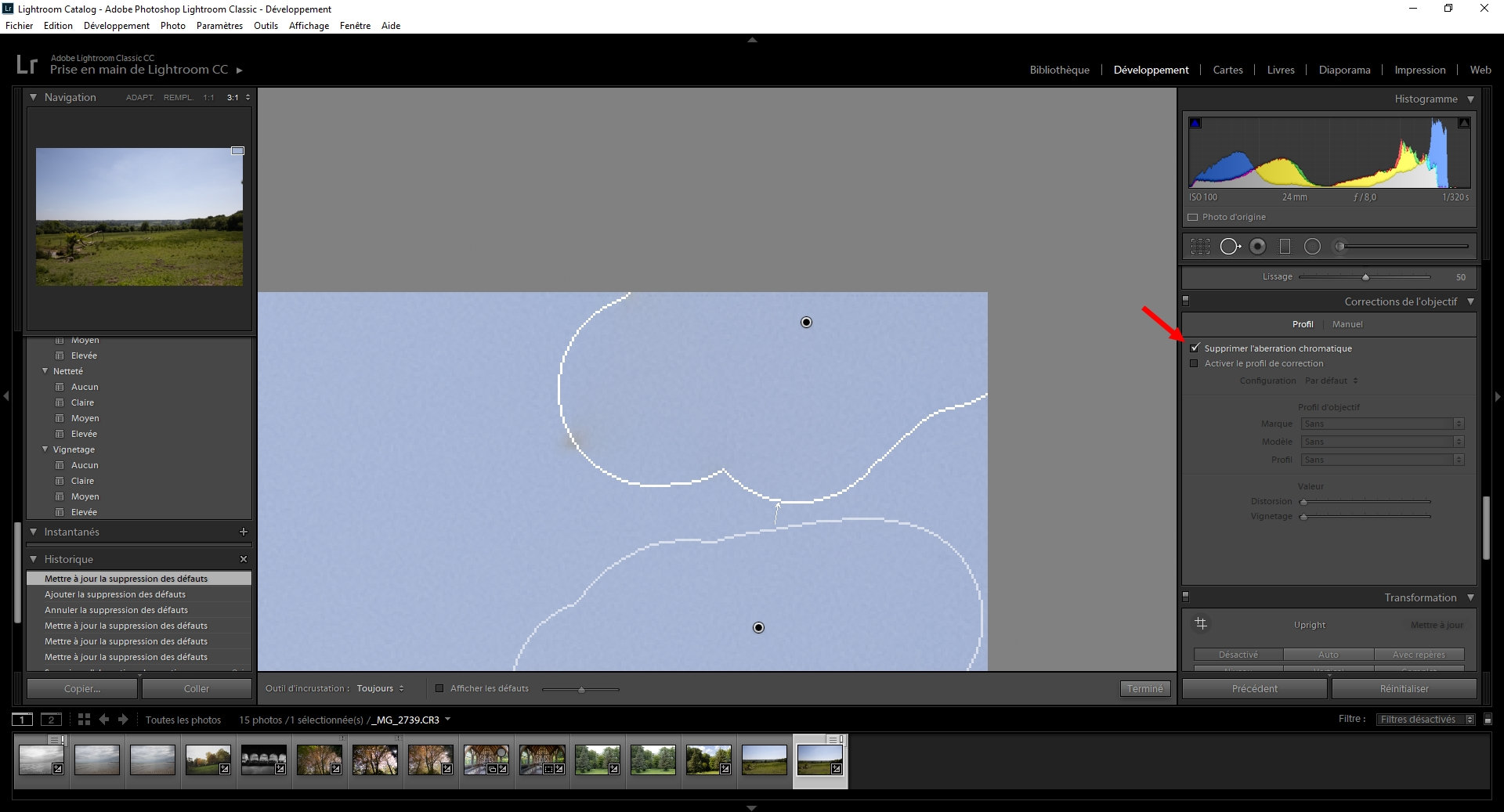The width and height of the screenshot is (1504, 812).
Task: Collapse Corrections de l'objectif panel
Action: click(1470, 301)
